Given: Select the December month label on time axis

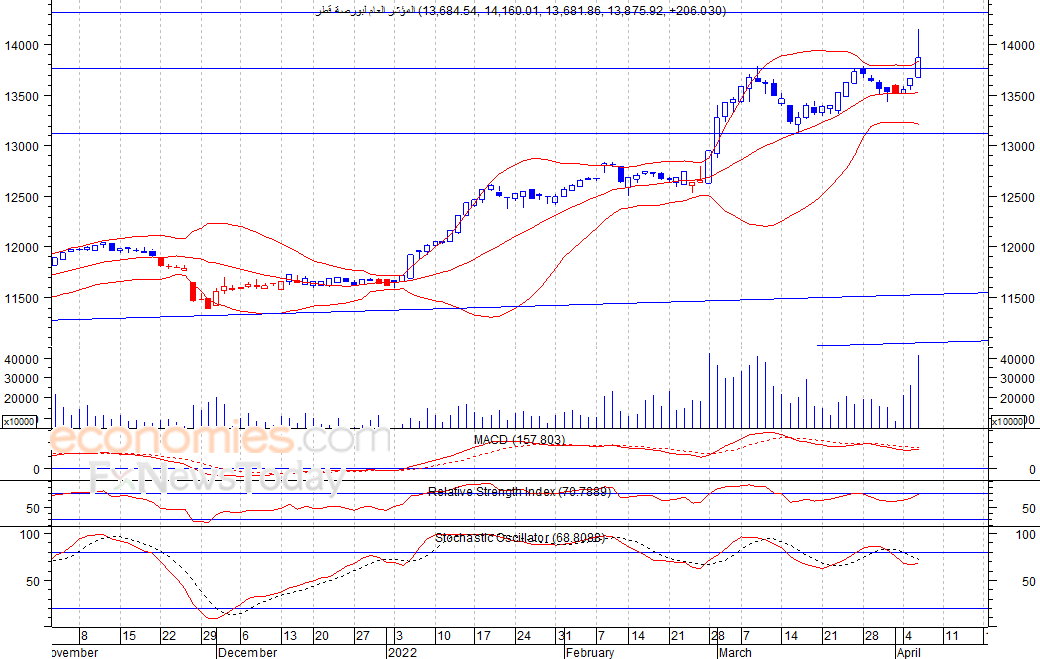Looking at the screenshot, I should (x=247, y=652).
